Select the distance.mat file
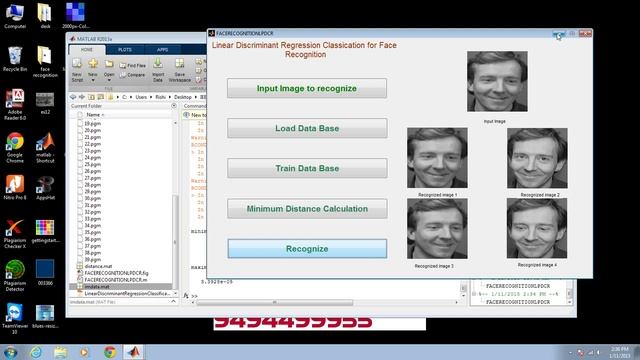Image resolution: width=640 pixels, height=360 pixels. 98,267
